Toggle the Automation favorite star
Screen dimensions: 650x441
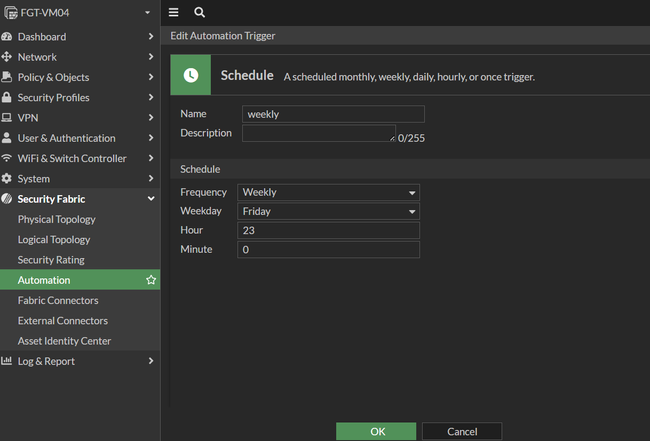pos(151,281)
